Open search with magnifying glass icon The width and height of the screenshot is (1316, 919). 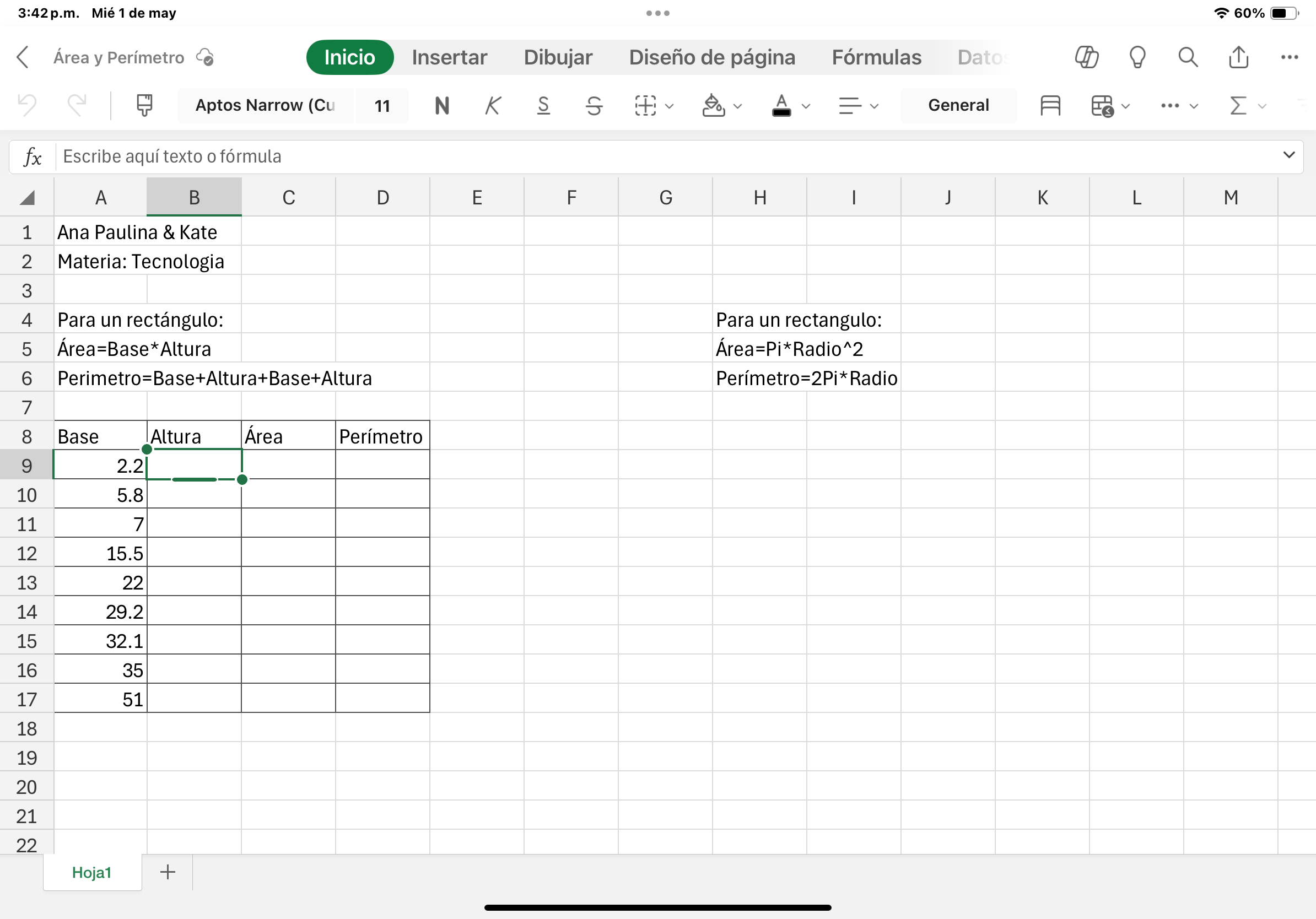1188,57
